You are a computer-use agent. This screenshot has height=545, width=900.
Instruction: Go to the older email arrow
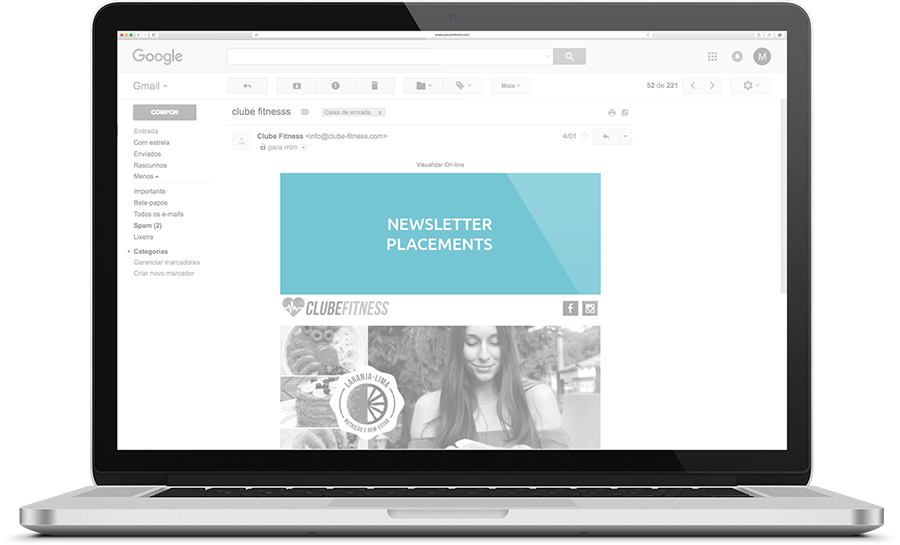coord(712,85)
